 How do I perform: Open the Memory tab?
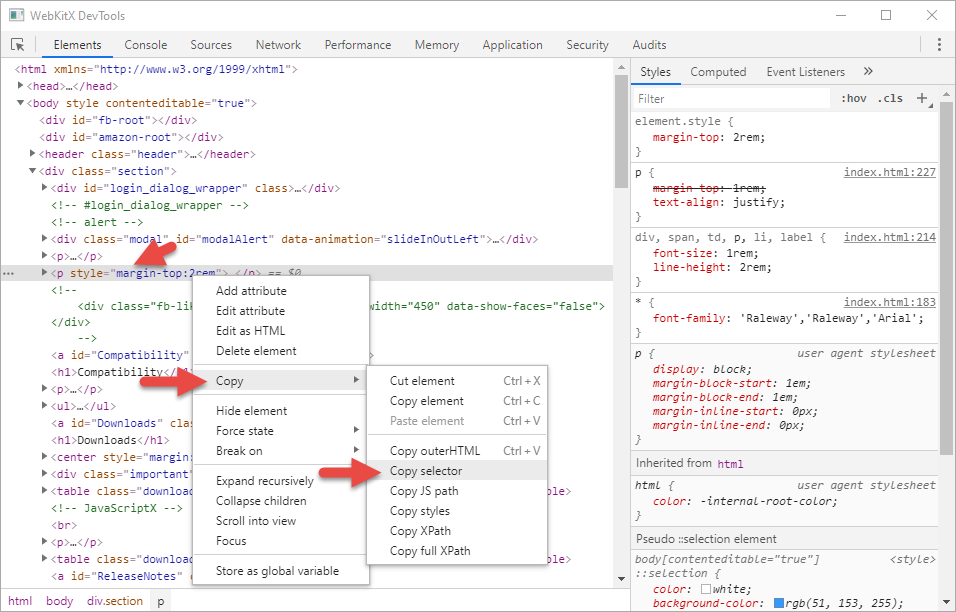pyautogui.click(x=437, y=44)
